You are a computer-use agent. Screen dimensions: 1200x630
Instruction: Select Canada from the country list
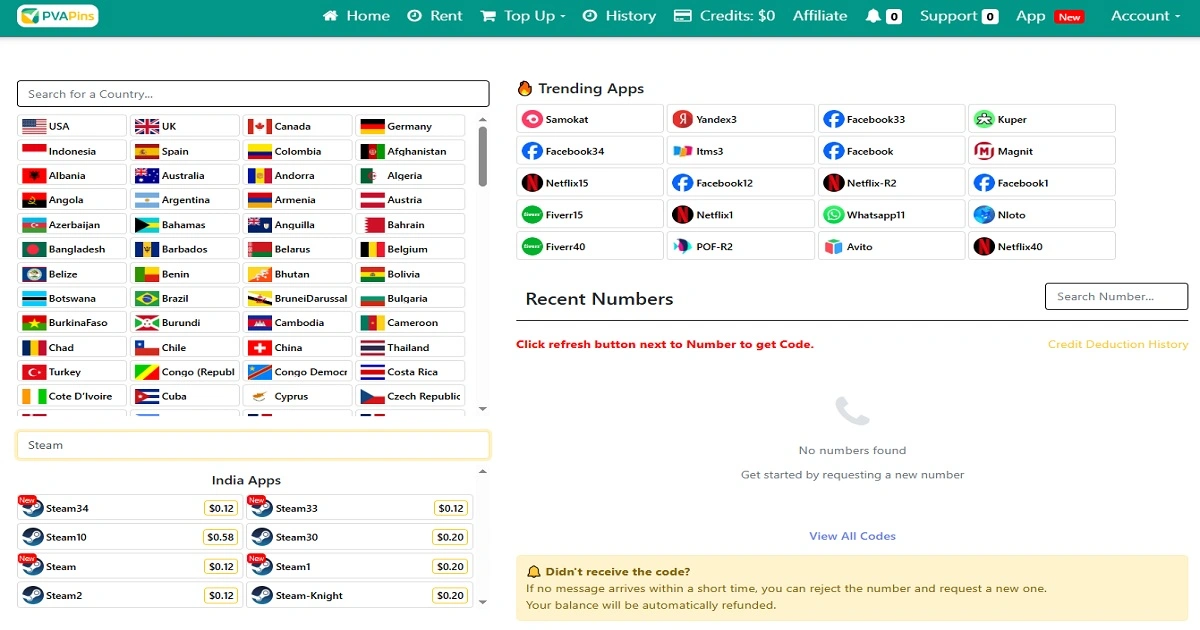click(x=298, y=126)
